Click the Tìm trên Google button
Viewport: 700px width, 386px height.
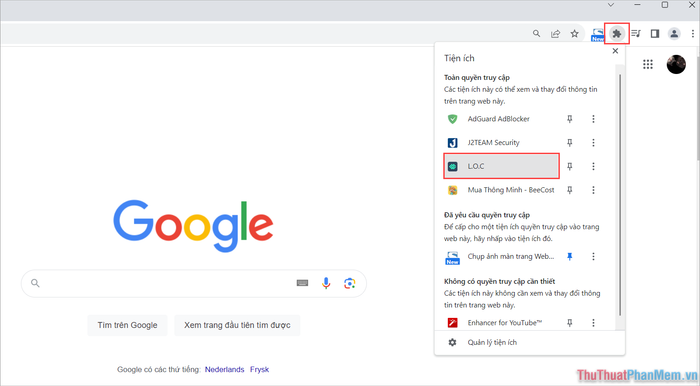[x=127, y=325]
